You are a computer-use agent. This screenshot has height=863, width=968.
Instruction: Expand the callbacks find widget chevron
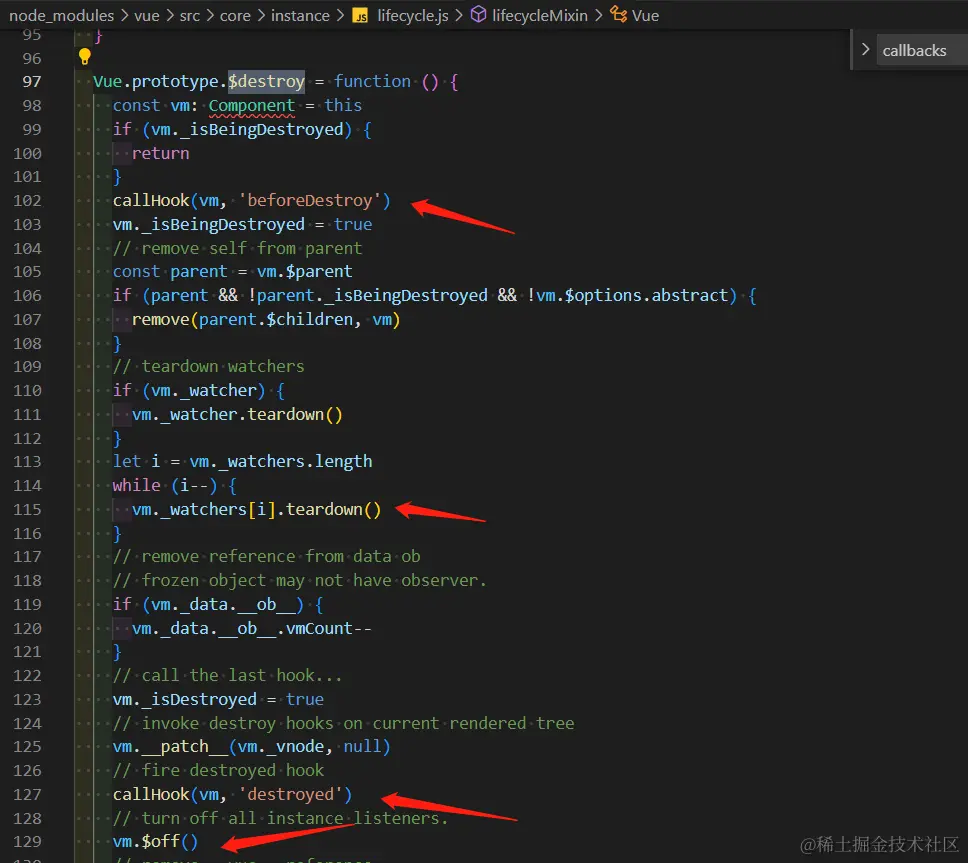click(x=865, y=49)
